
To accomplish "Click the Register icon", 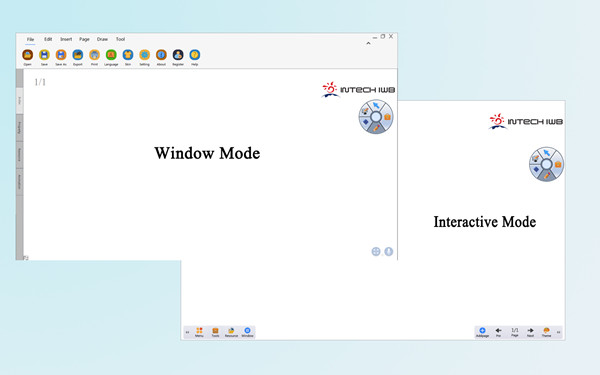I will (x=178, y=55).
